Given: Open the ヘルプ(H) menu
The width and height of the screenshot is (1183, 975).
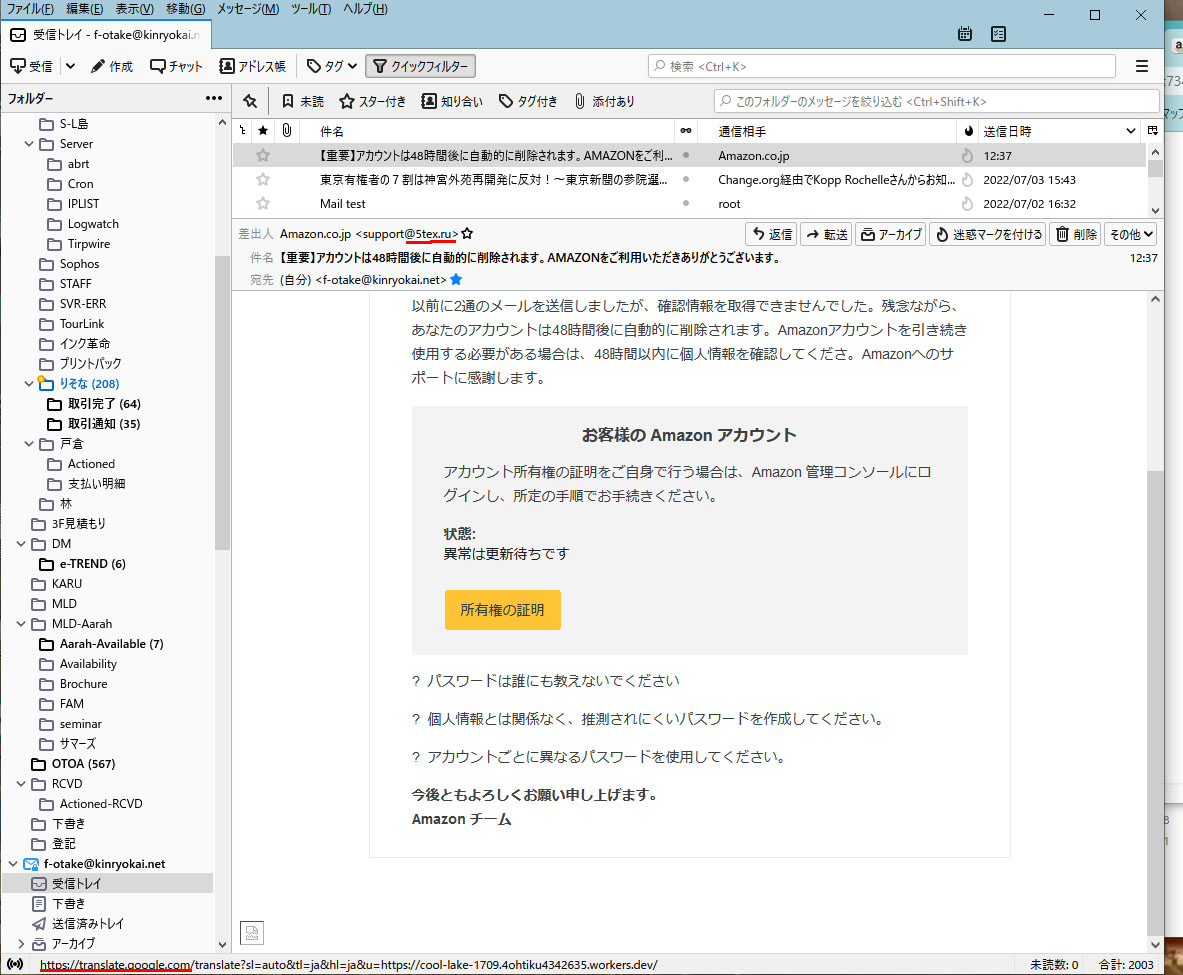Looking at the screenshot, I should 365,9.
